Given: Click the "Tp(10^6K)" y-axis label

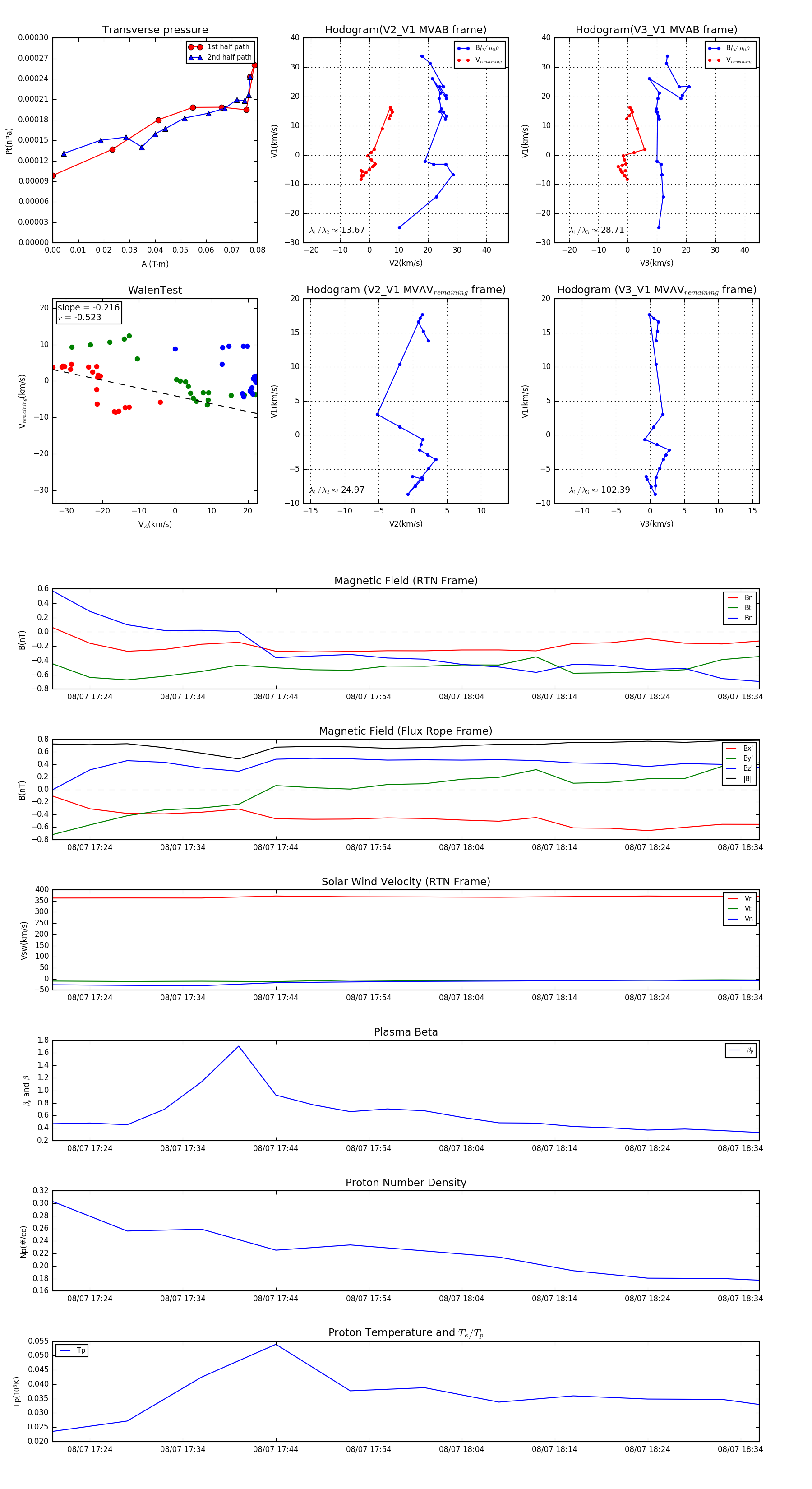Looking at the screenshot, I should coord(17,1392).
